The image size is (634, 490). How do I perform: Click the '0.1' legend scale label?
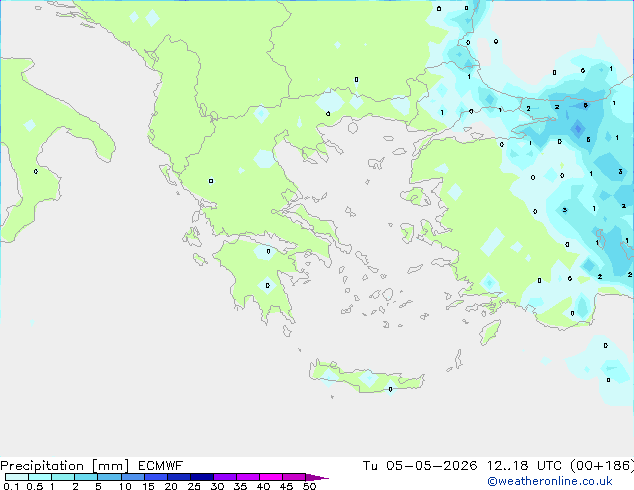(x=11, y=486)
